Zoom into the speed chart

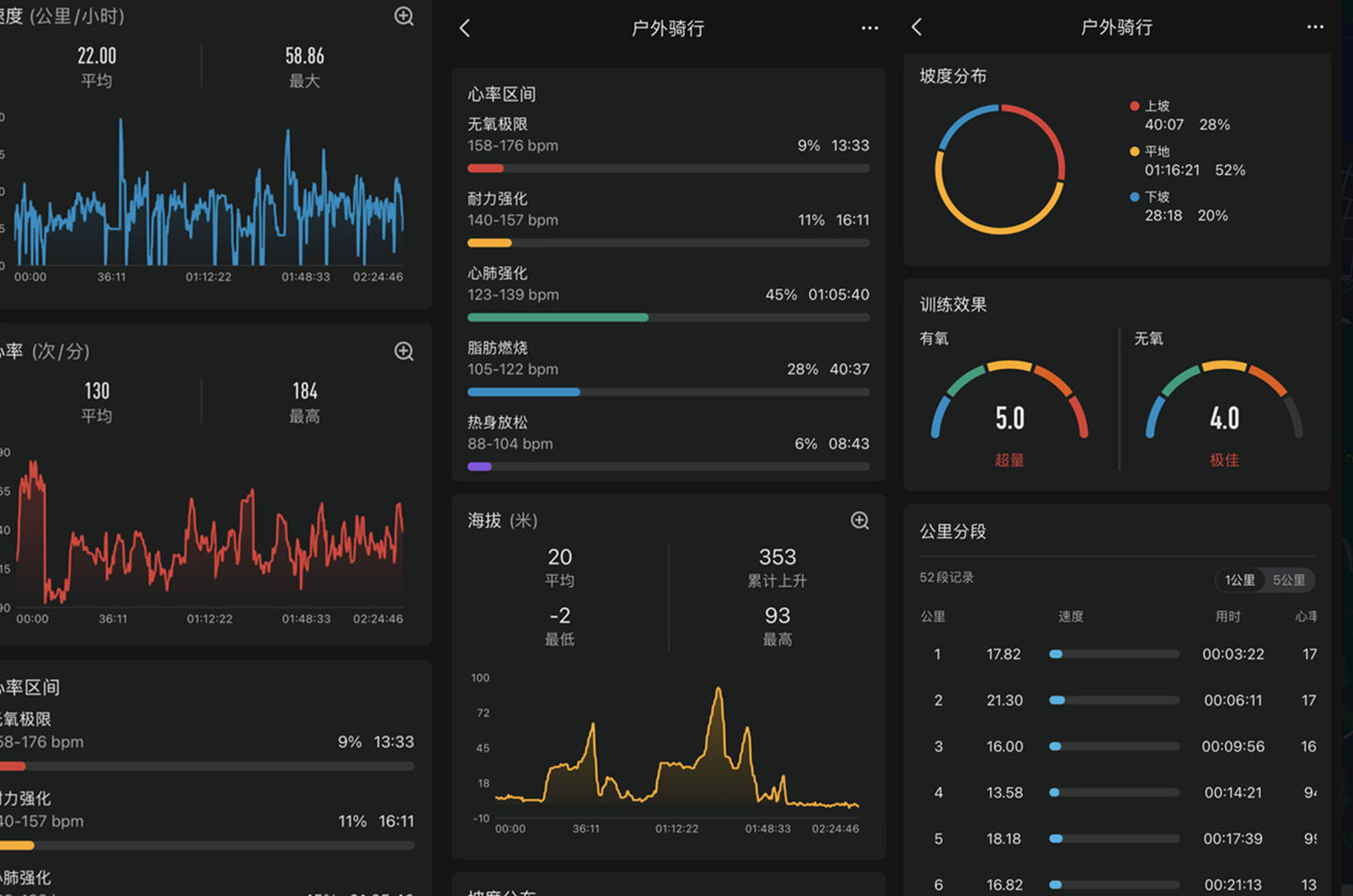(x=403, y=16)
